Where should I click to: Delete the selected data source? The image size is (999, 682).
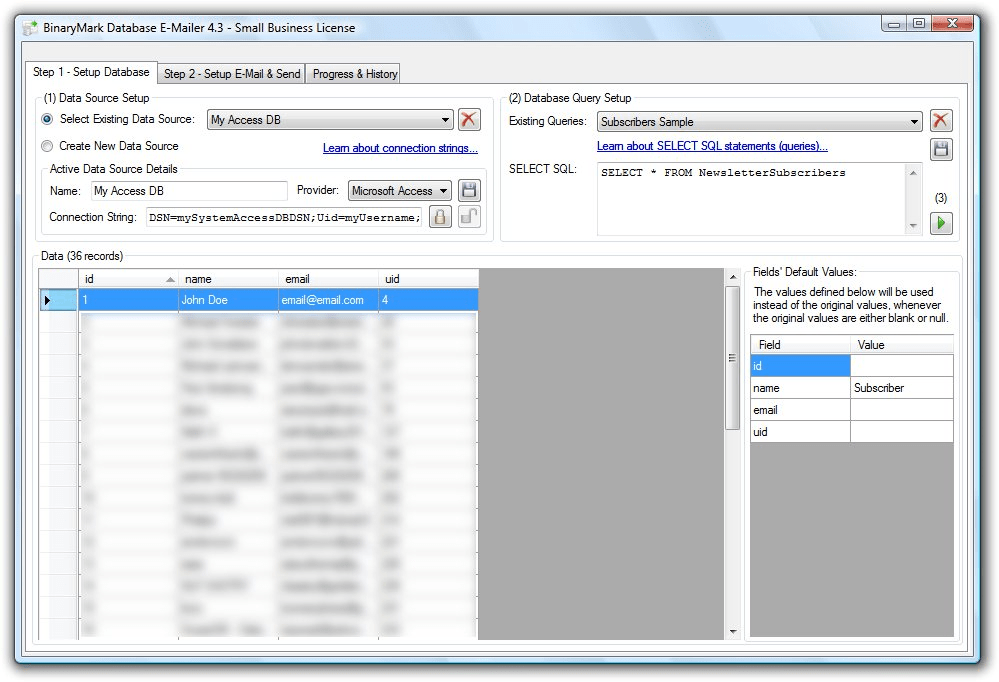click(470, 119)
